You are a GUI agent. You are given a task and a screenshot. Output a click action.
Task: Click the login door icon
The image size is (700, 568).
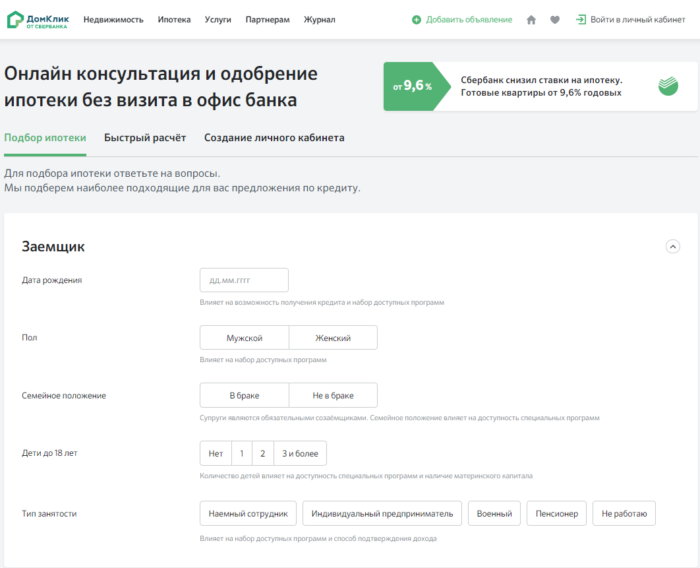(x=580, y=20)
